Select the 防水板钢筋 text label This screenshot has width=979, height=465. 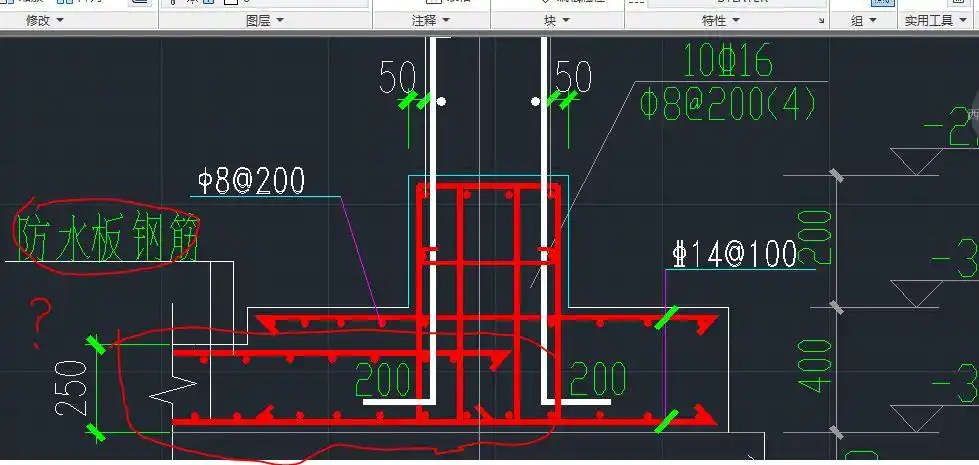click(x=107, y=239)
